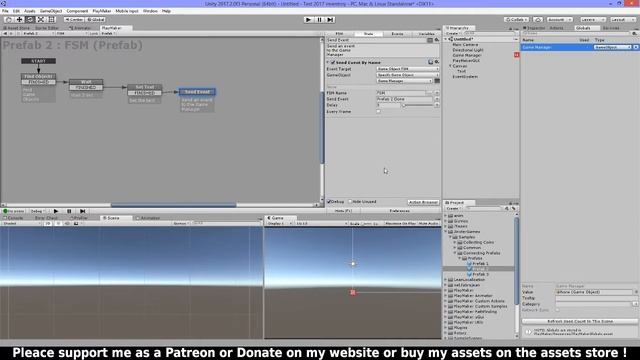Click object picker beside Game Manager field
640x360 pixels.
437,81
